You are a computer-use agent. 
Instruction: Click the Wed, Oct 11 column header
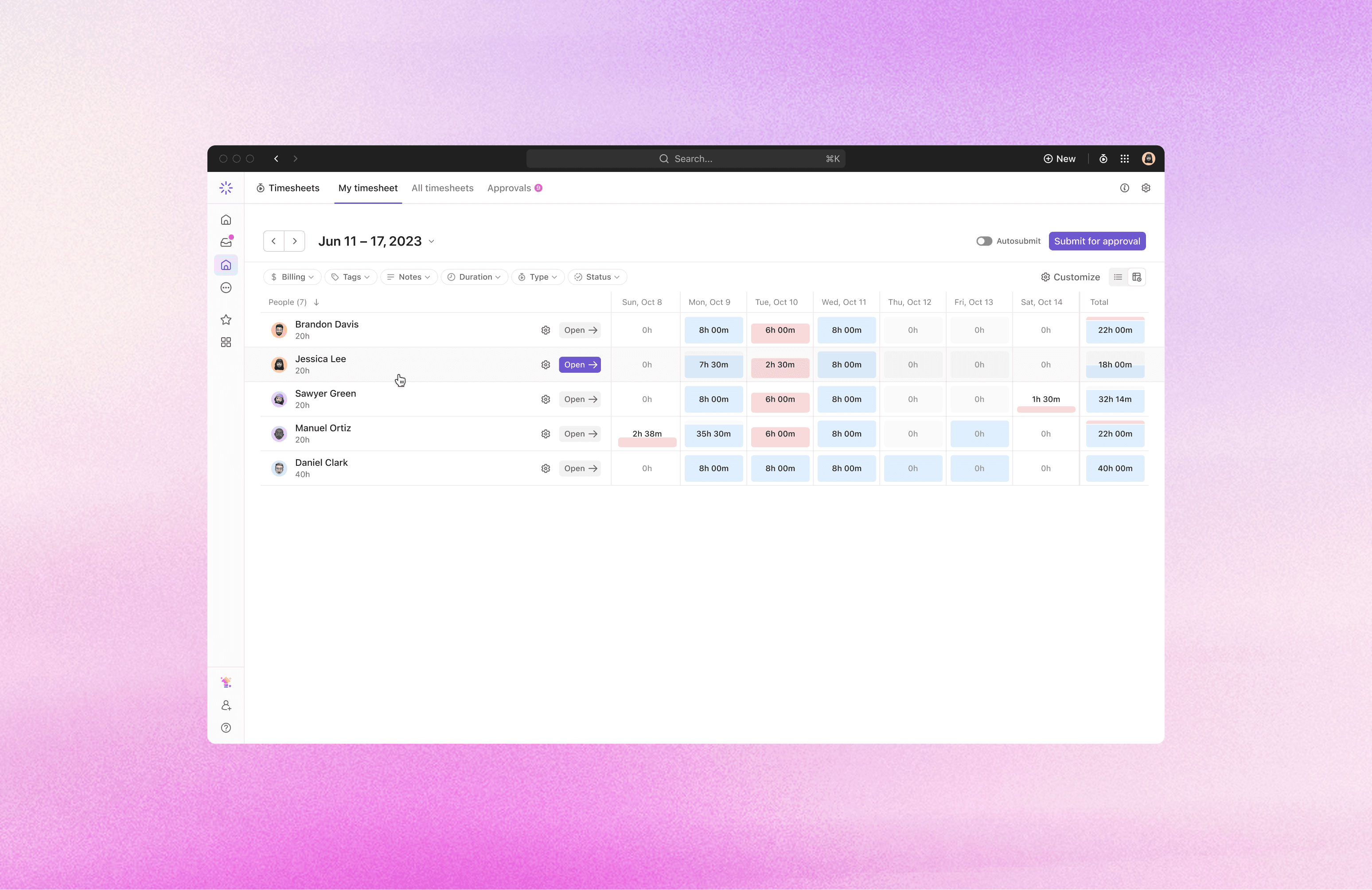click(x=843, y=302)
